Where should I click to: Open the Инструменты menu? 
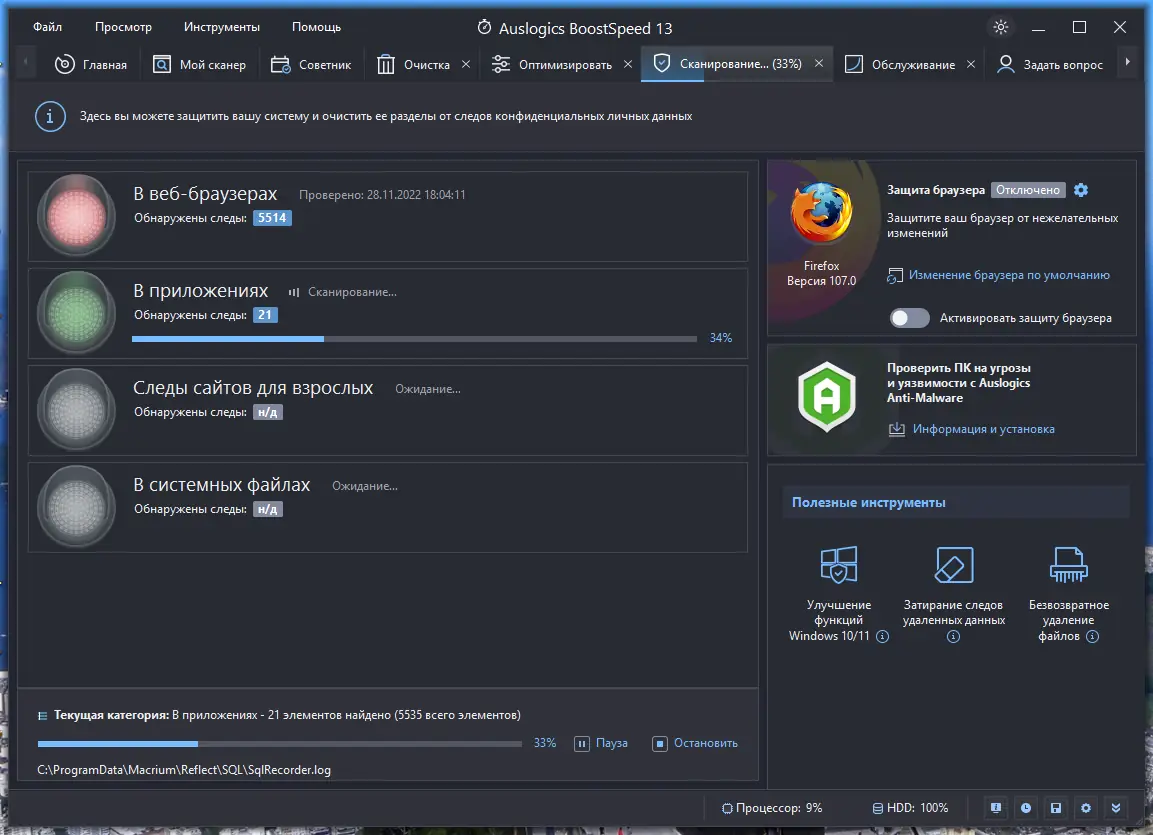point(221,27)
